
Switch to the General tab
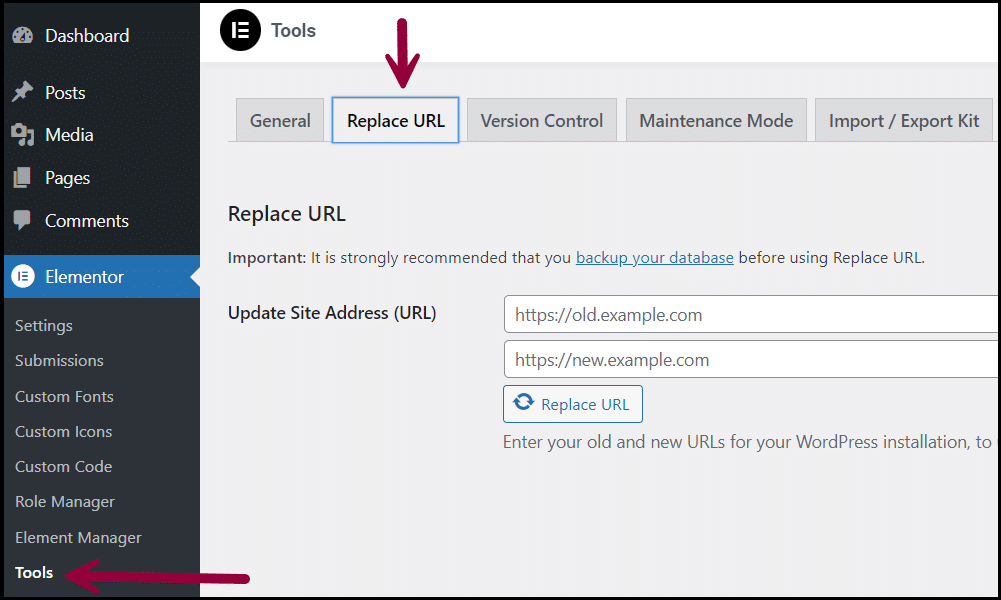tap(280, 119)
